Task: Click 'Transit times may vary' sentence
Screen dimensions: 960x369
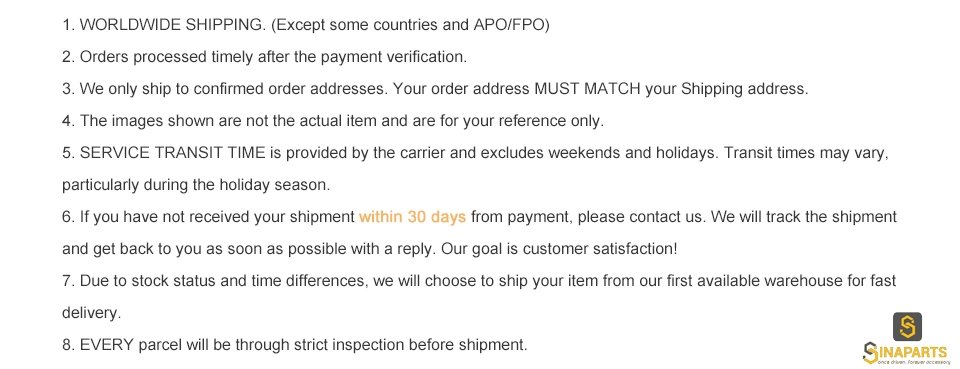Action: tap(806, 153)
